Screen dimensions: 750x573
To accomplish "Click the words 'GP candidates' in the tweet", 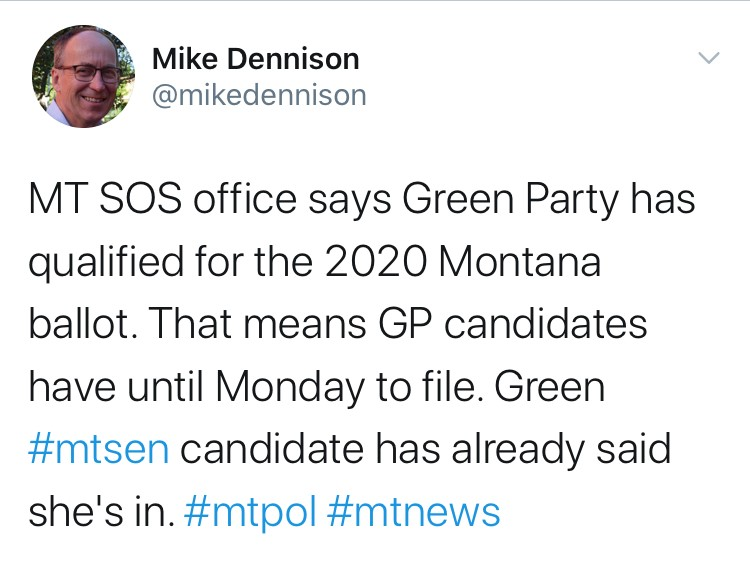I will (x=513, y=324).
